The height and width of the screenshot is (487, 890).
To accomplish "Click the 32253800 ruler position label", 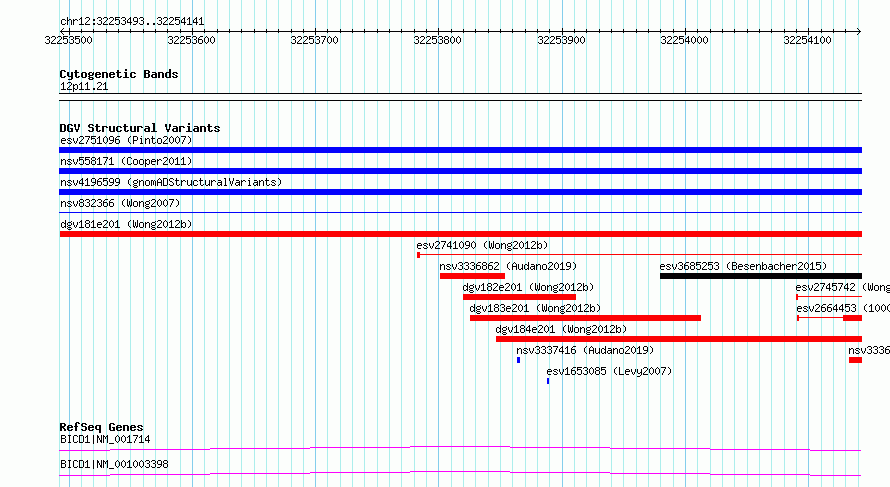I will [438, 40].
